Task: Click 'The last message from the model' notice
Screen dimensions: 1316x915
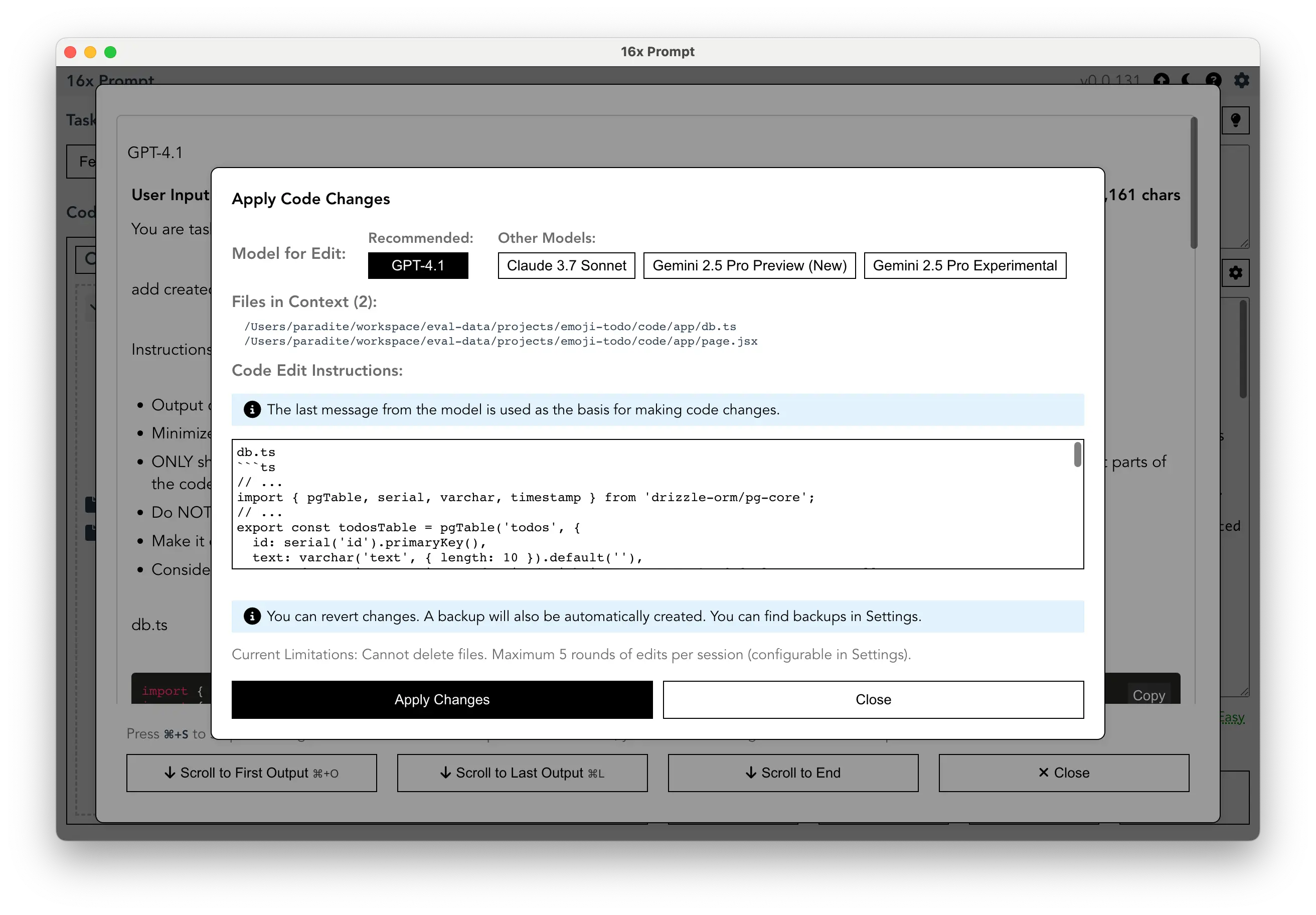Action: tap(523, 409)
